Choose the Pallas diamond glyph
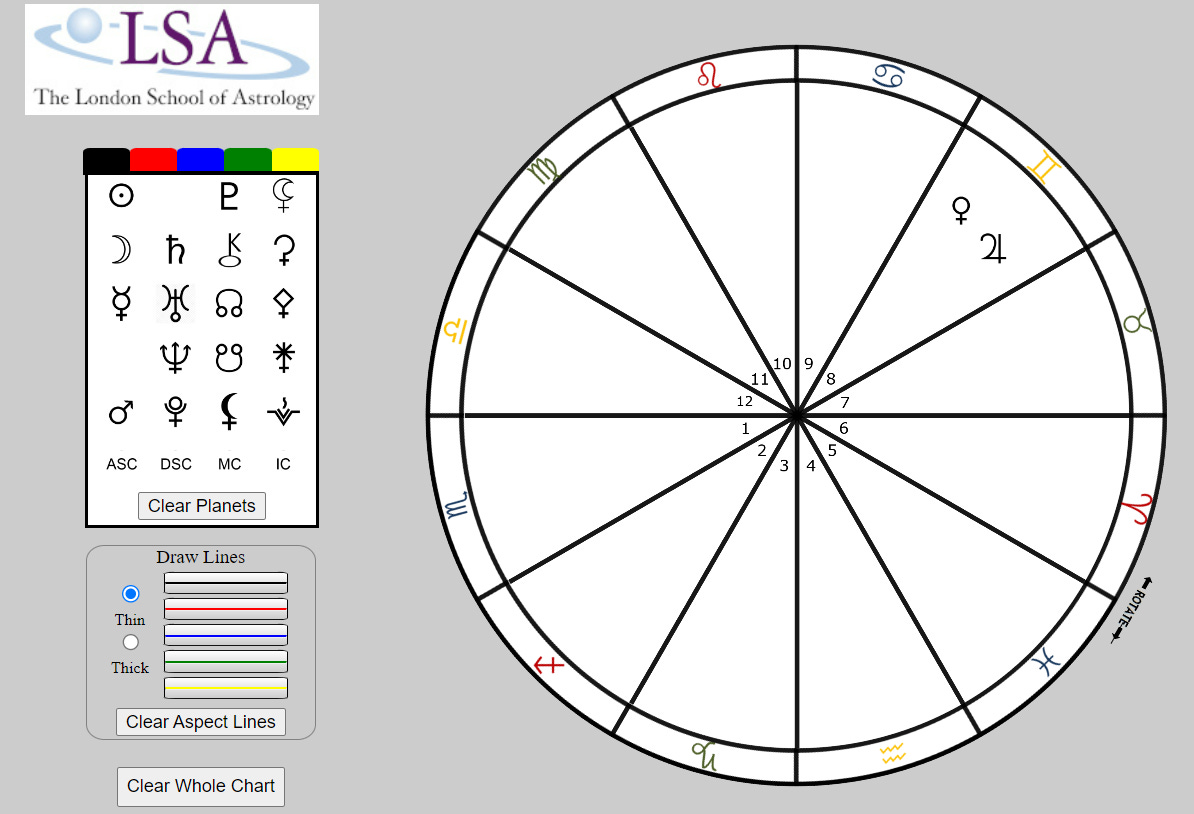The width and height of the screenshot is (1194, 814). click(x=283, y=303)
